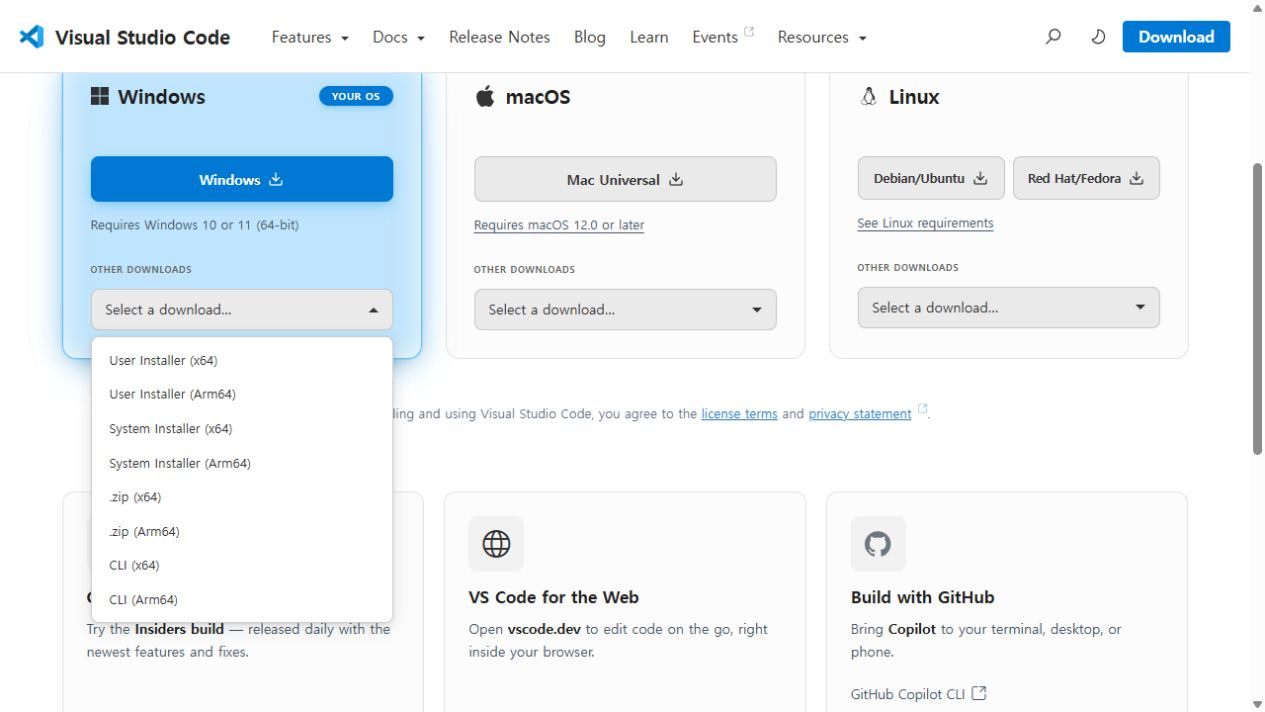
Task: Open the Learn page
Action: pos(649,37)
